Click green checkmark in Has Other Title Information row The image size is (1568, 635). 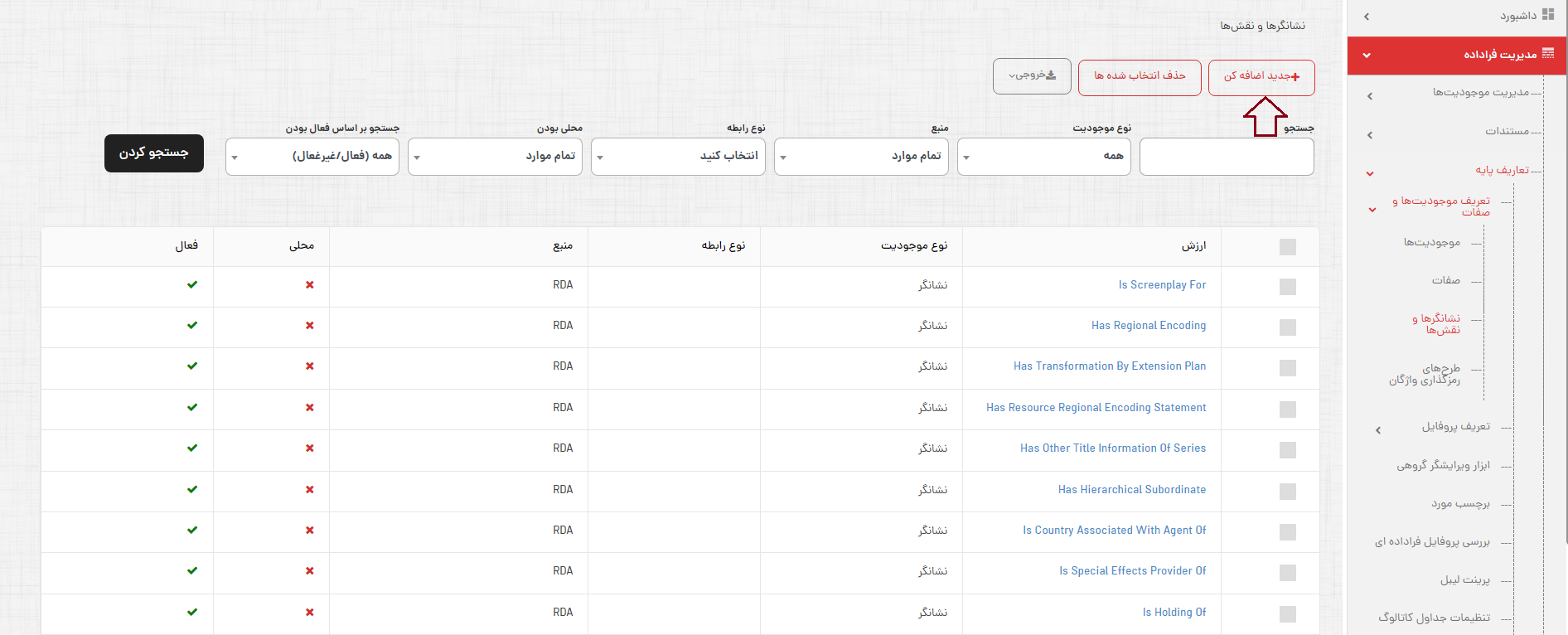[192, 448]
